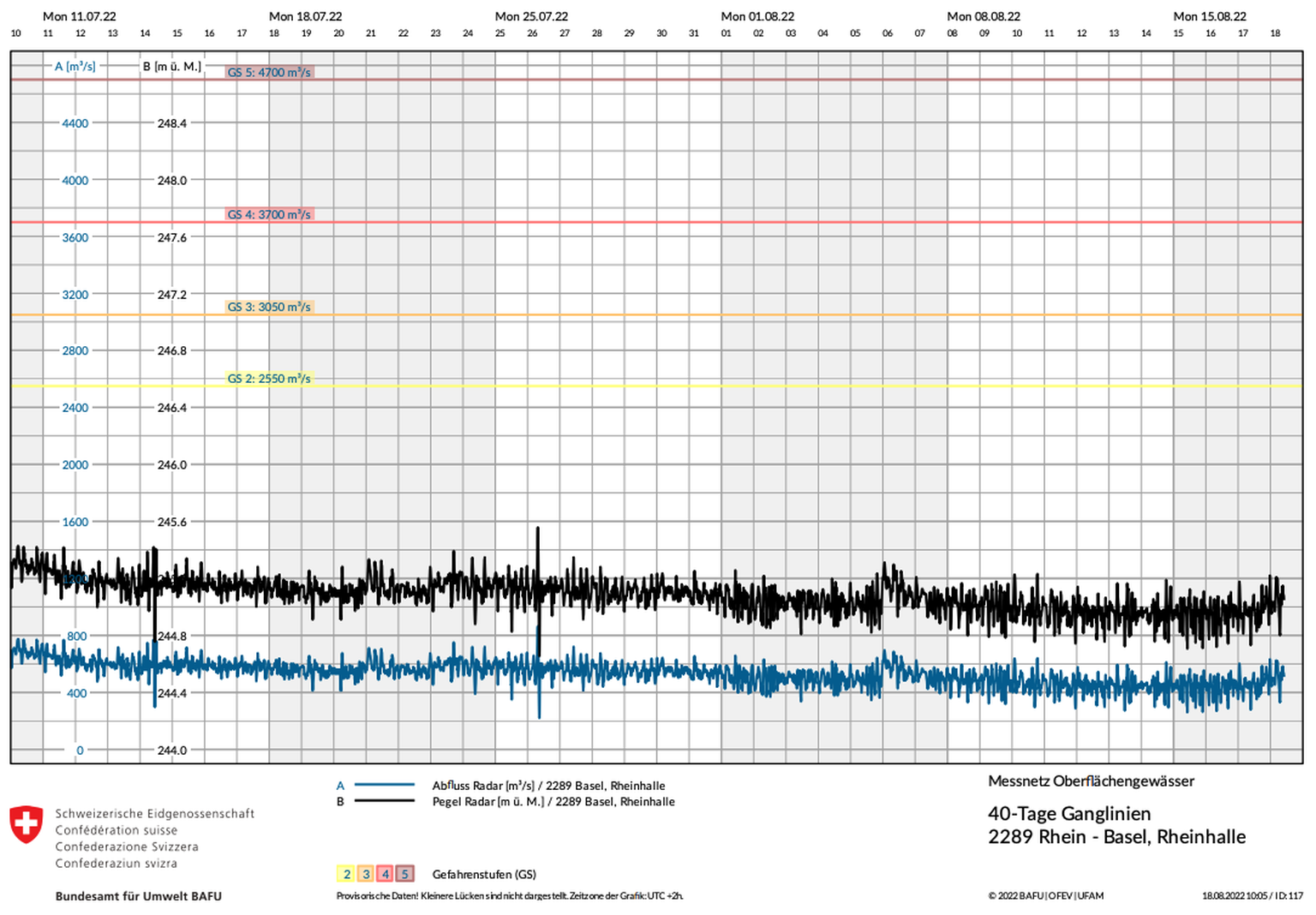Click the '248.4' water level axis value
The image size is (1316, 915).
(172, 123)
